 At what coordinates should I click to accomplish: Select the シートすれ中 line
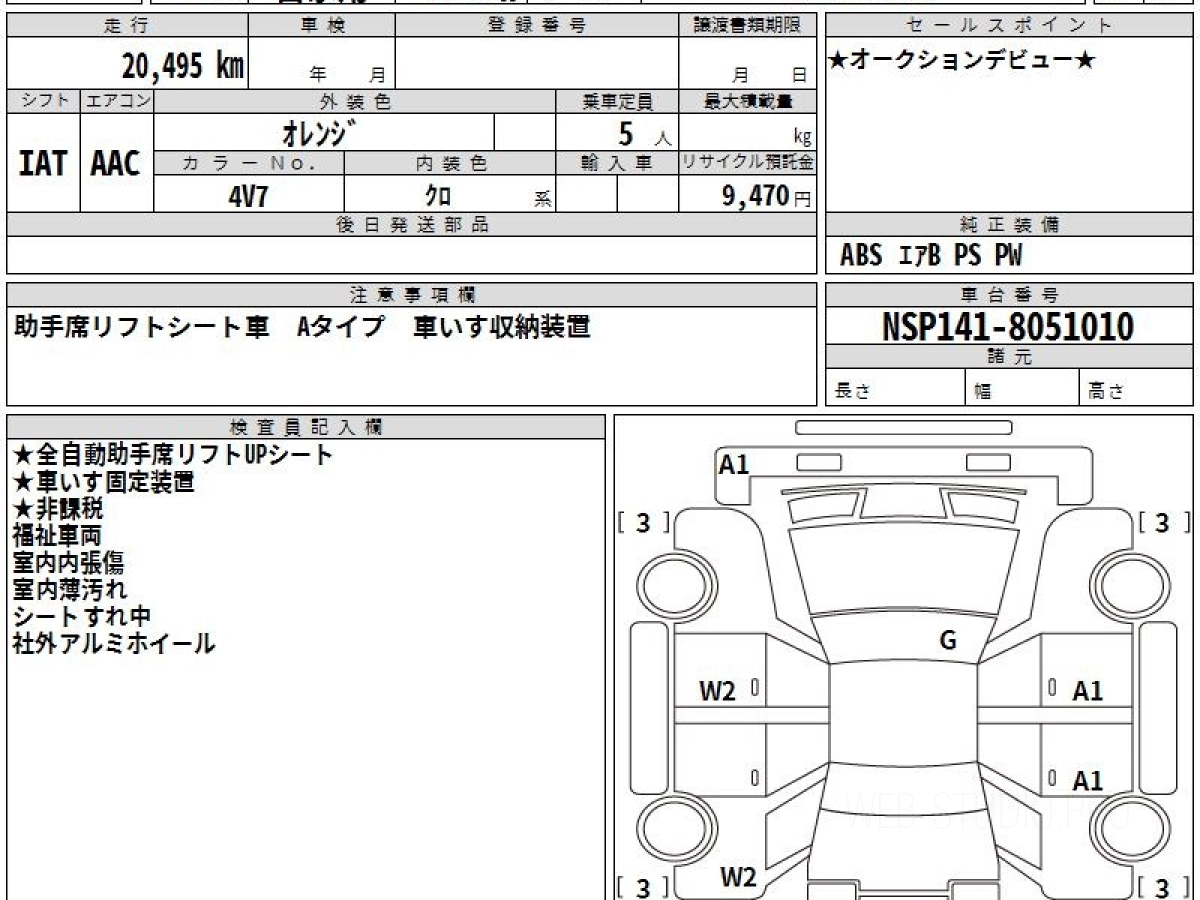click(x=81, y=617)
